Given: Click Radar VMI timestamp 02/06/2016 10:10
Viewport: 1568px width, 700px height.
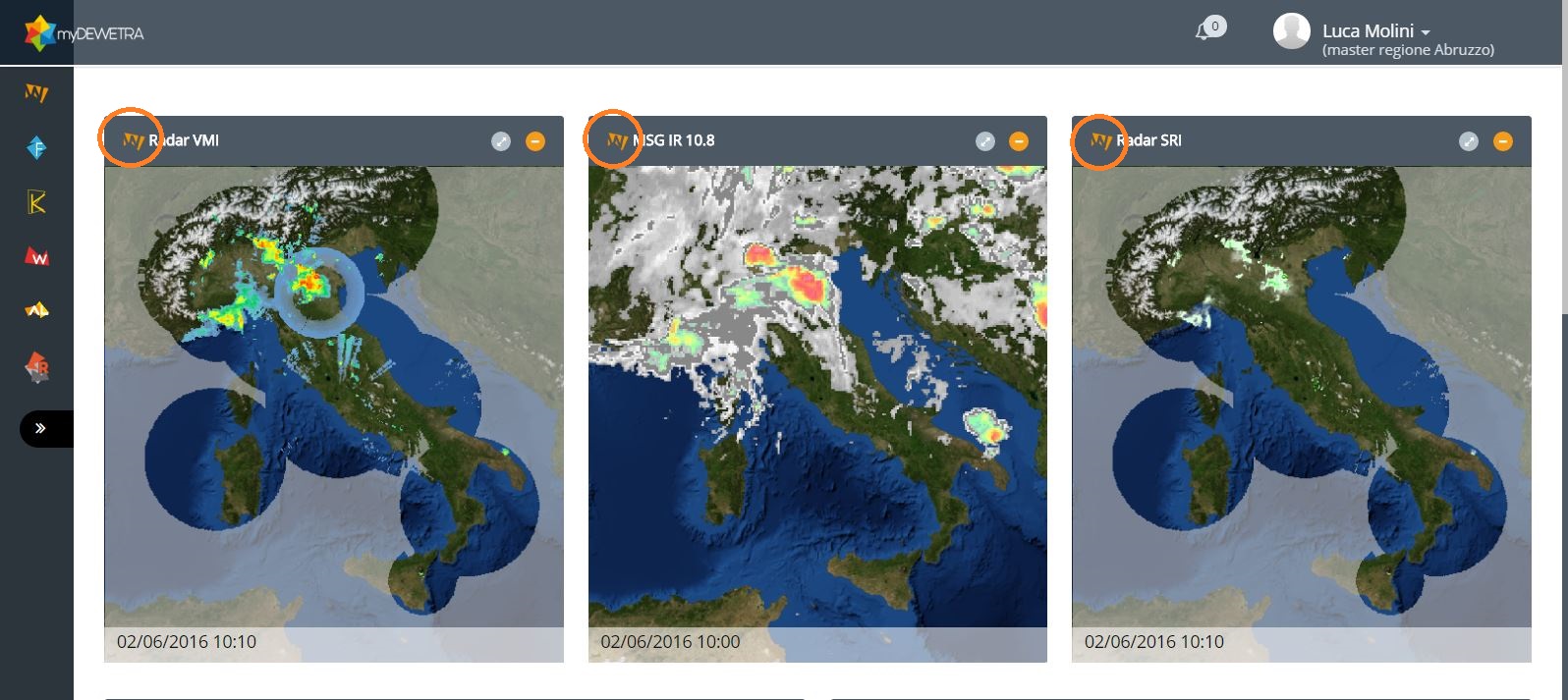Looking at the screenshot, I should [187, 642].
